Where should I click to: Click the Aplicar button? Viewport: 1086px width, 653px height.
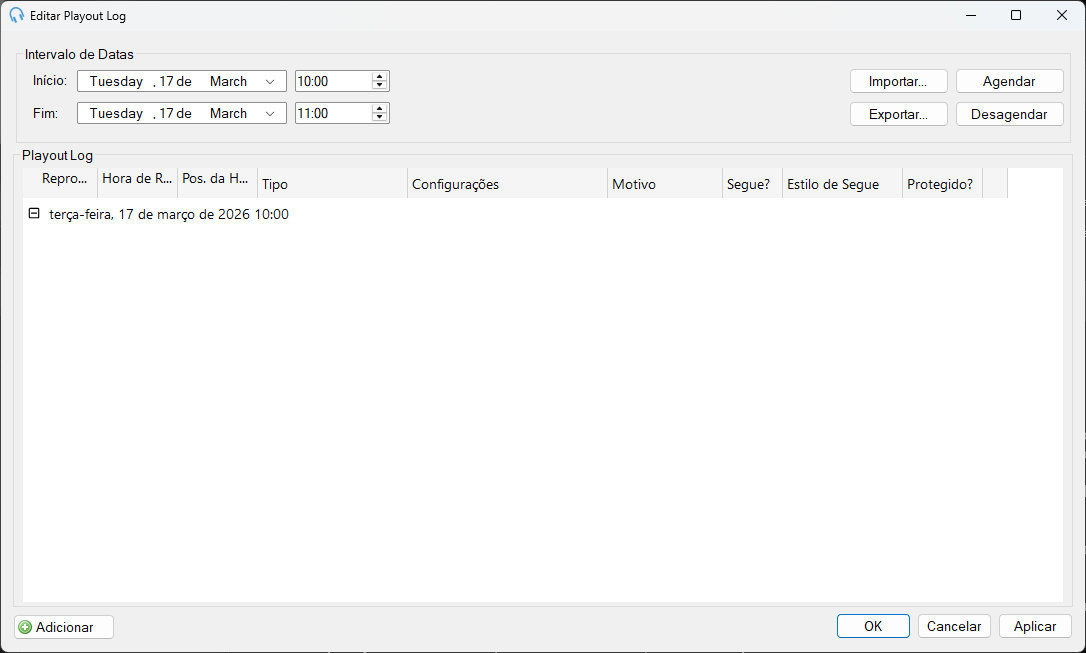(1035, 626)
